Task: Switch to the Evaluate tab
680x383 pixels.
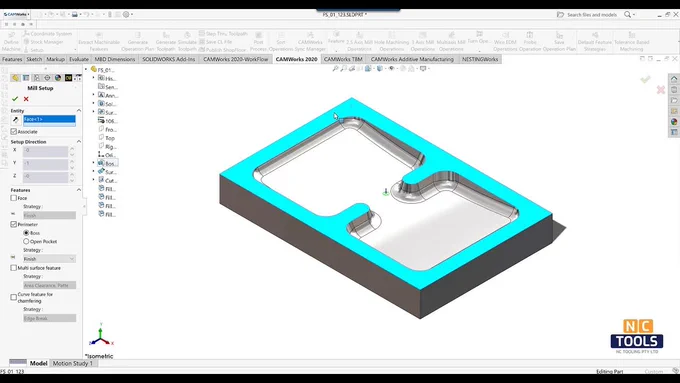Action: click(78, 59)
